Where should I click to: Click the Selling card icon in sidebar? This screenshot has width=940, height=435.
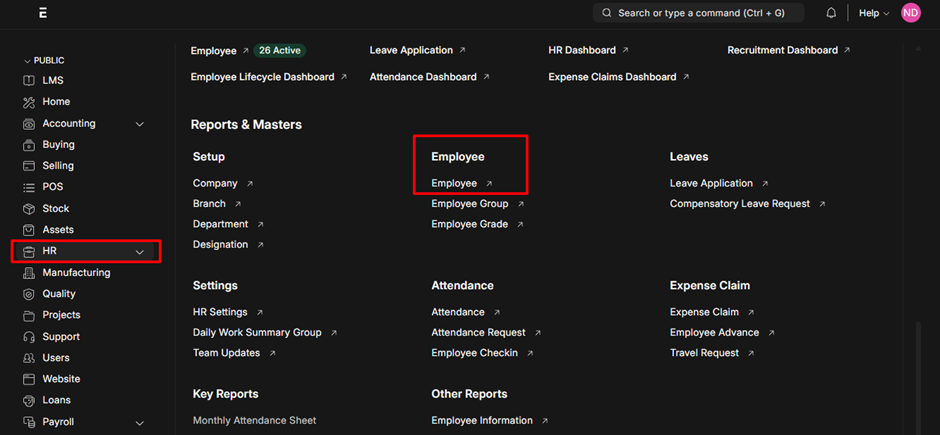(x=29, y=166)
